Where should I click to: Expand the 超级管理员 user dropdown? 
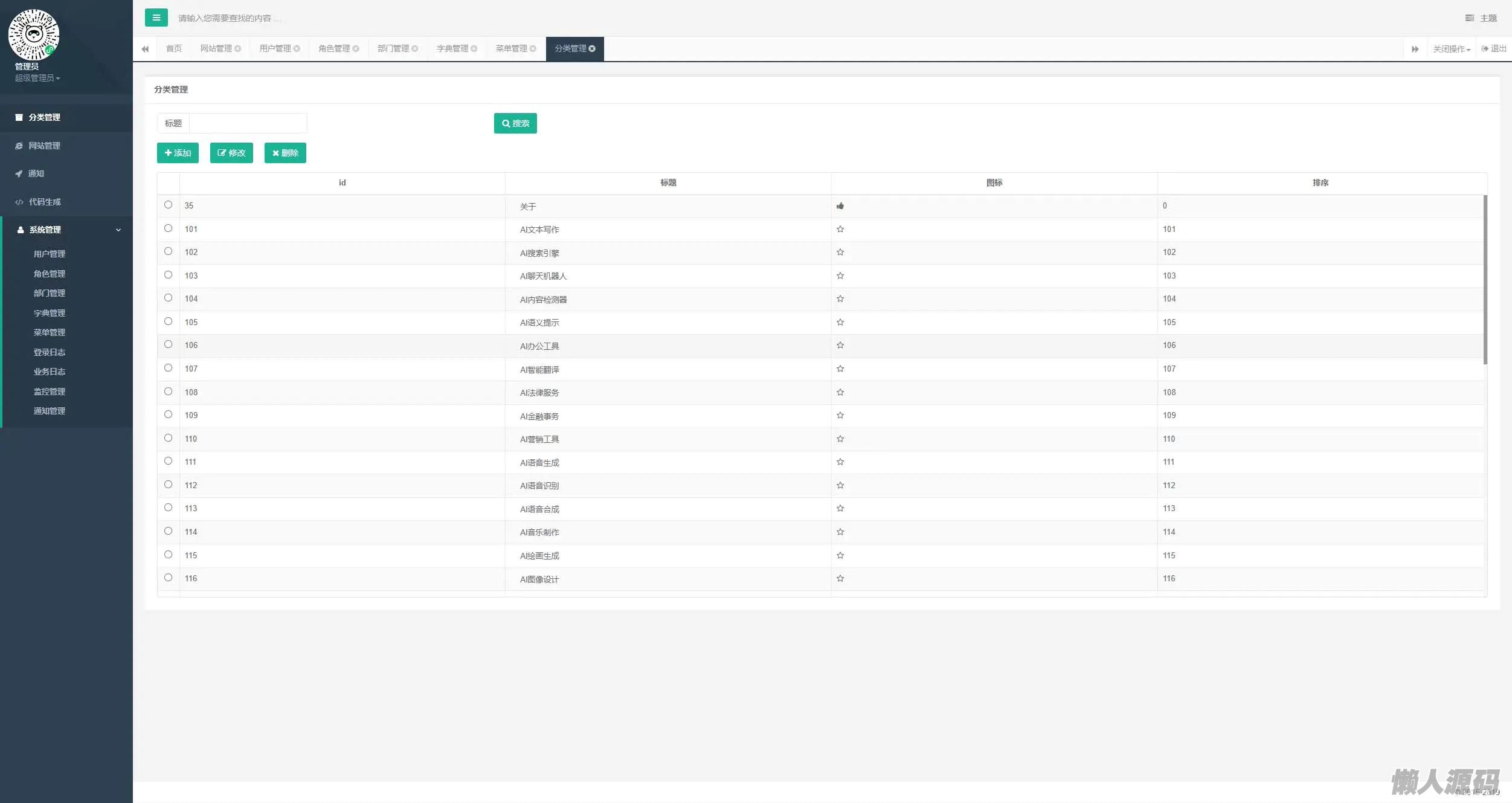click(37, 78)
